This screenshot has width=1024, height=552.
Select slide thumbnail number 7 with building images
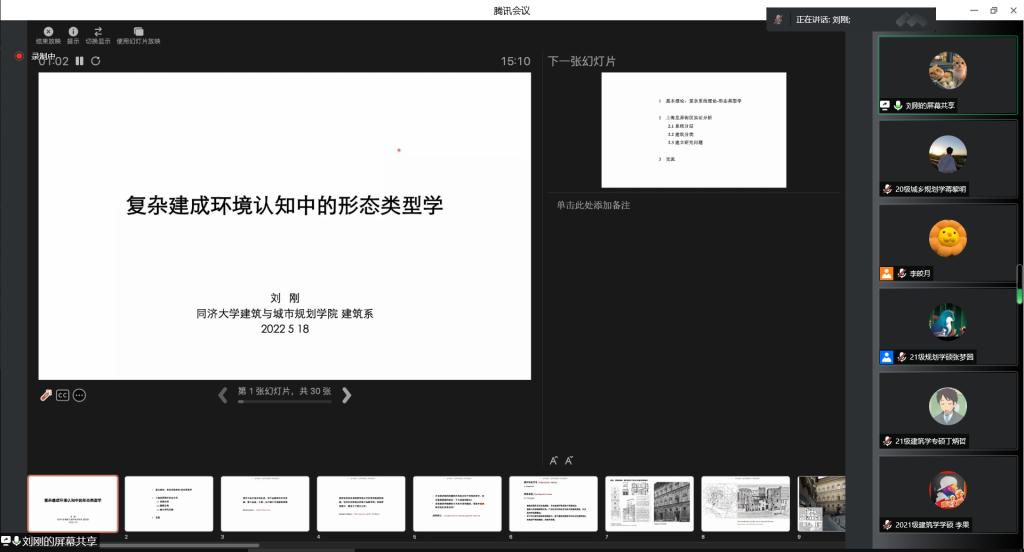tap(649, 503)
